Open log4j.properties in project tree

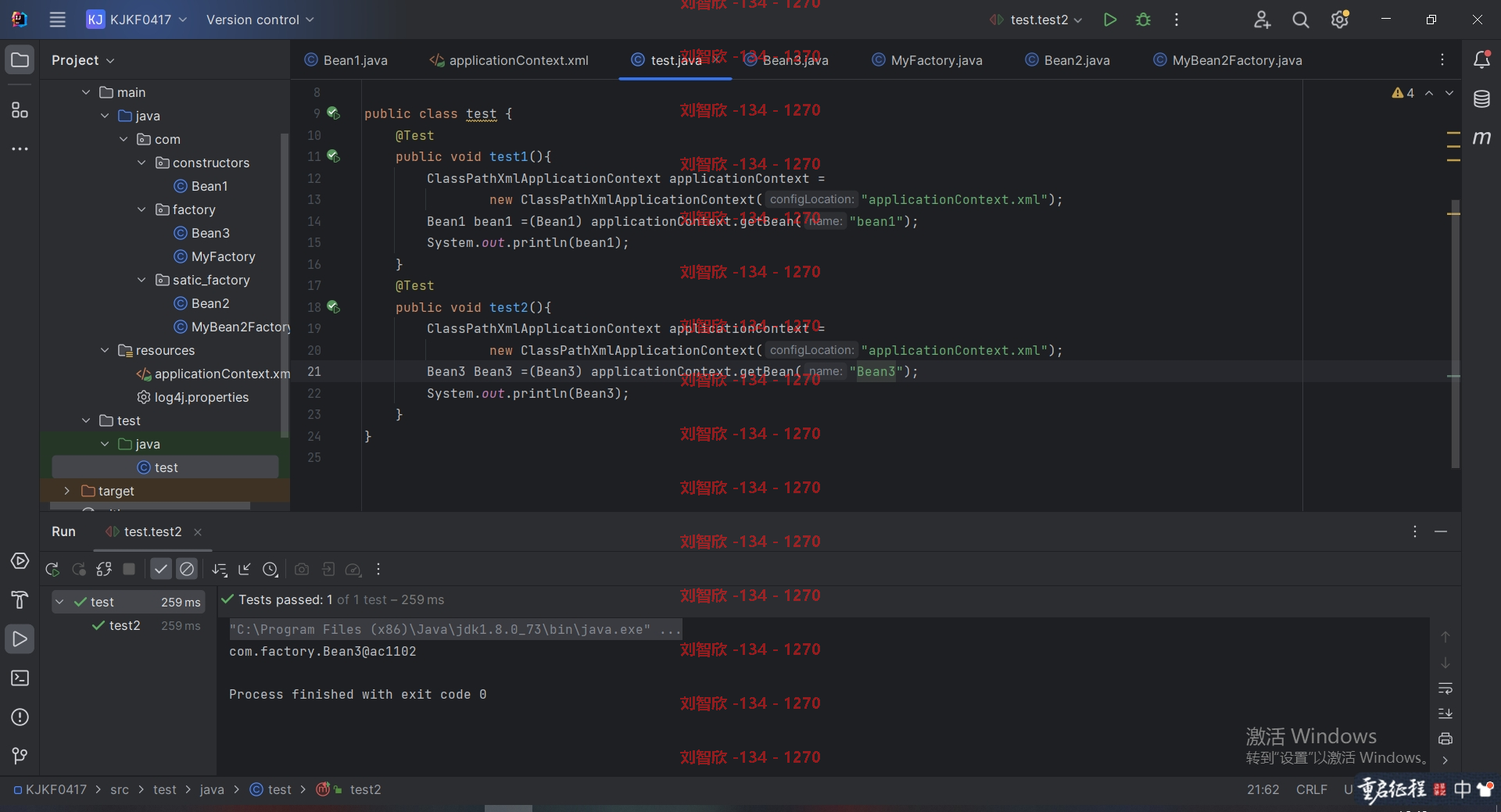[x=193, y=397]
